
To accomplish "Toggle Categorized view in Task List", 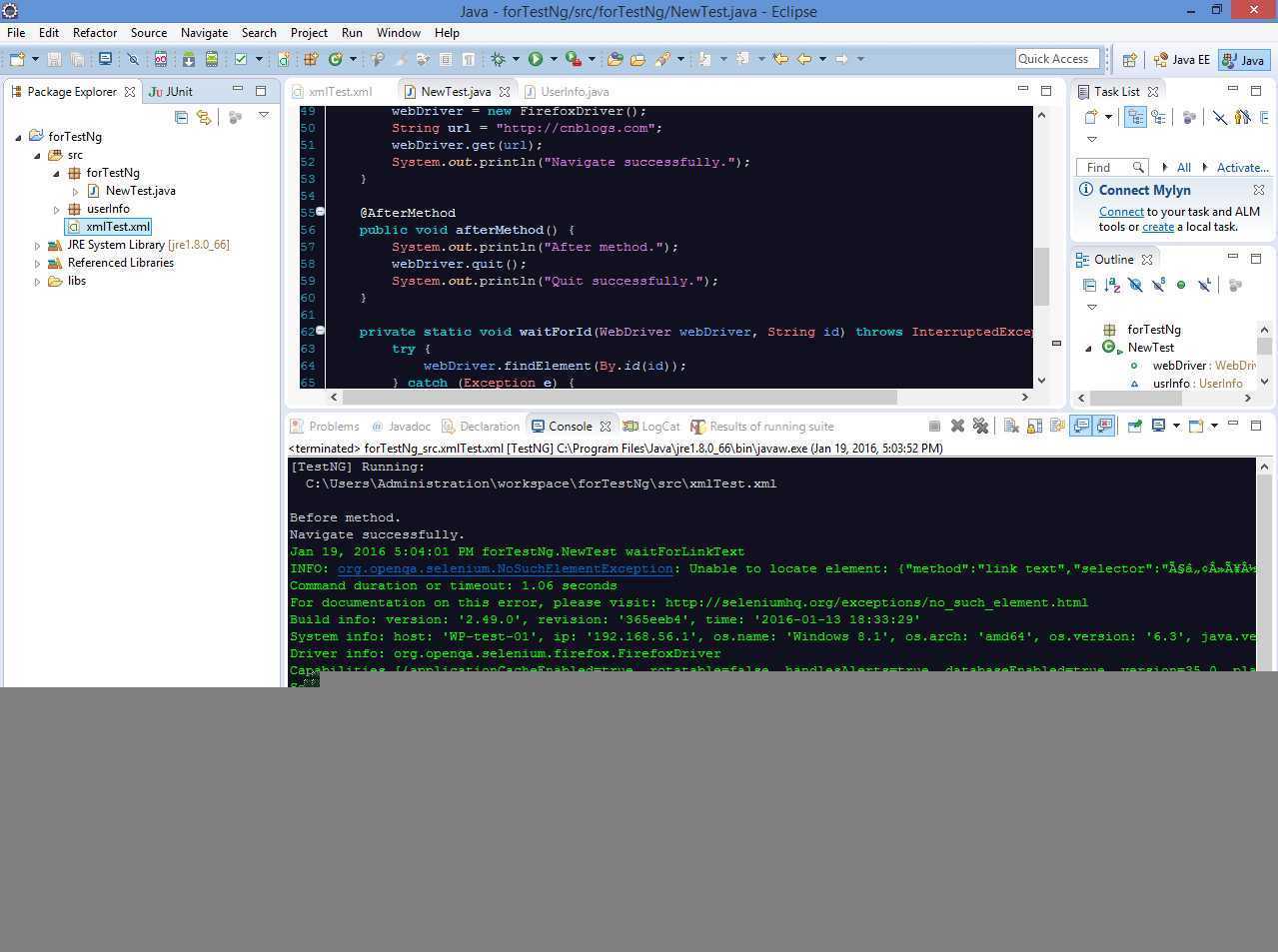I will click(1135, 117).
